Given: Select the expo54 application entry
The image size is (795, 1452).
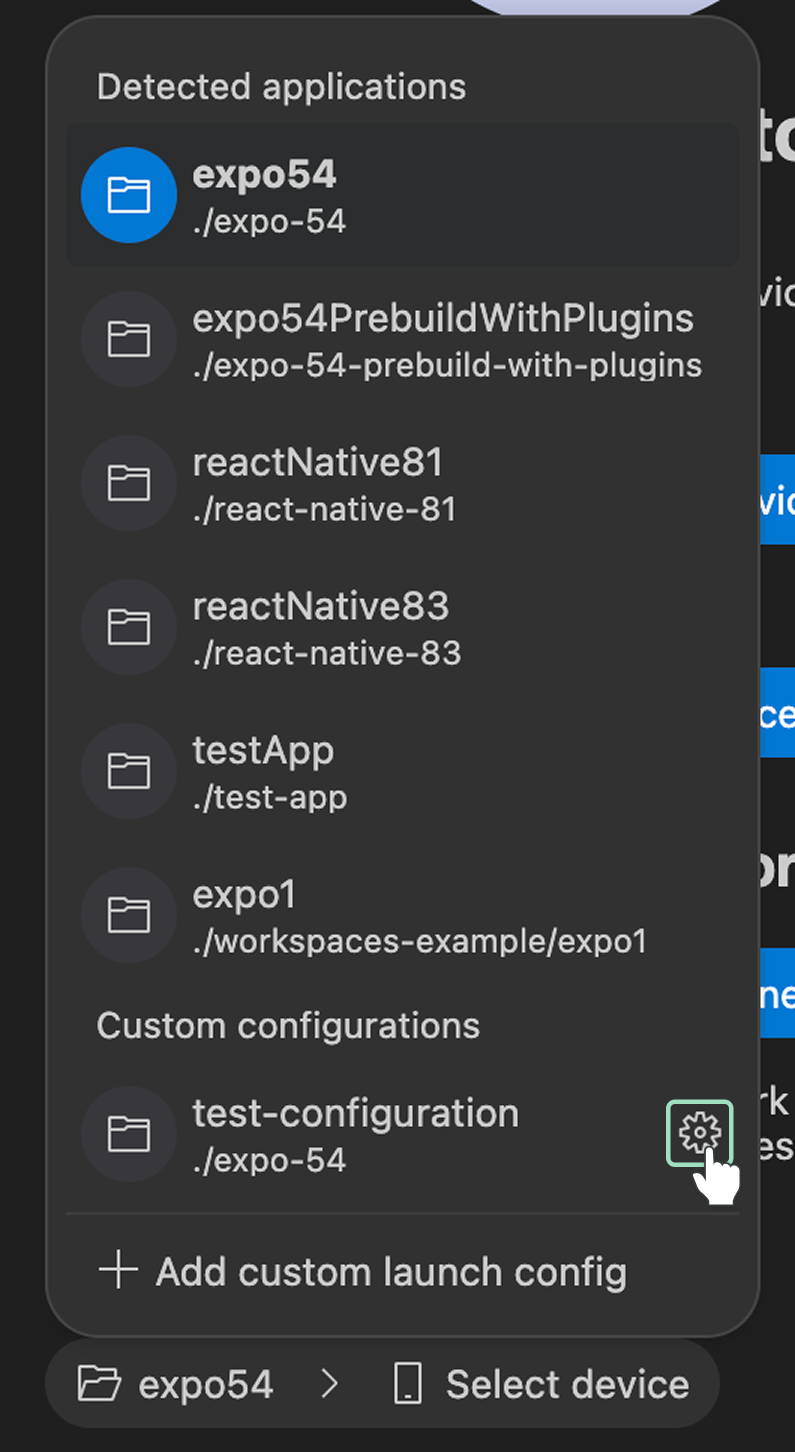Looking at the screenshot, I should [265, 176].
